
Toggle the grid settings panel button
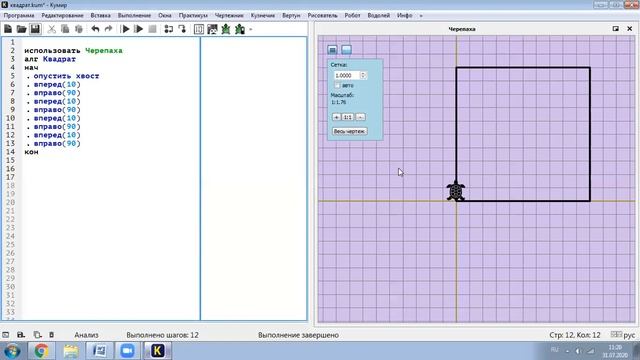(333, 50)
